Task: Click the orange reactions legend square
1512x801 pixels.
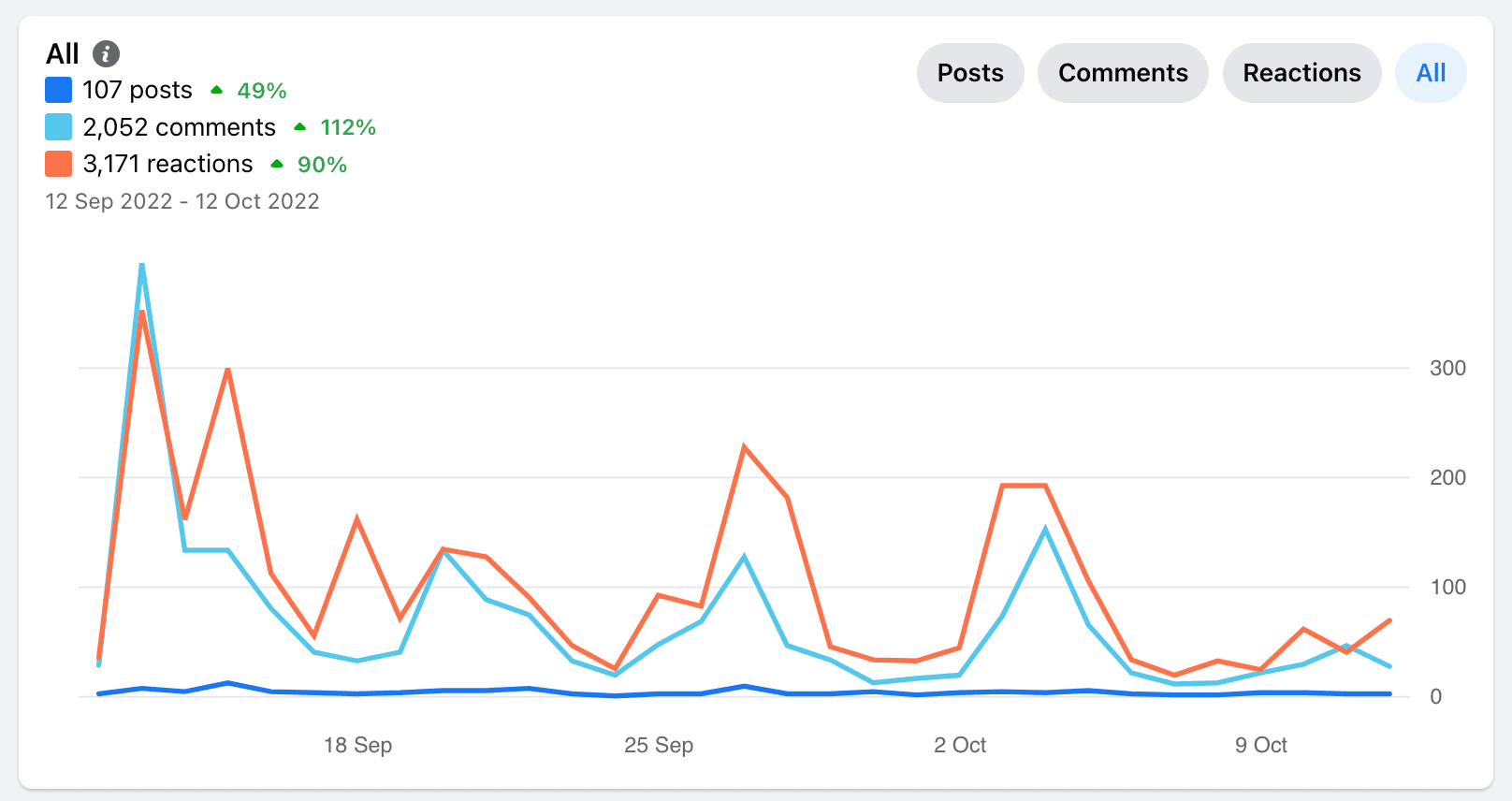Action: pos(59,165)
